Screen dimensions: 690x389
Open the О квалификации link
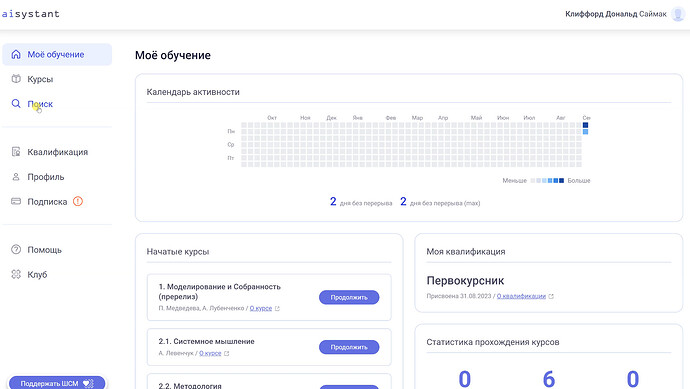521,296
